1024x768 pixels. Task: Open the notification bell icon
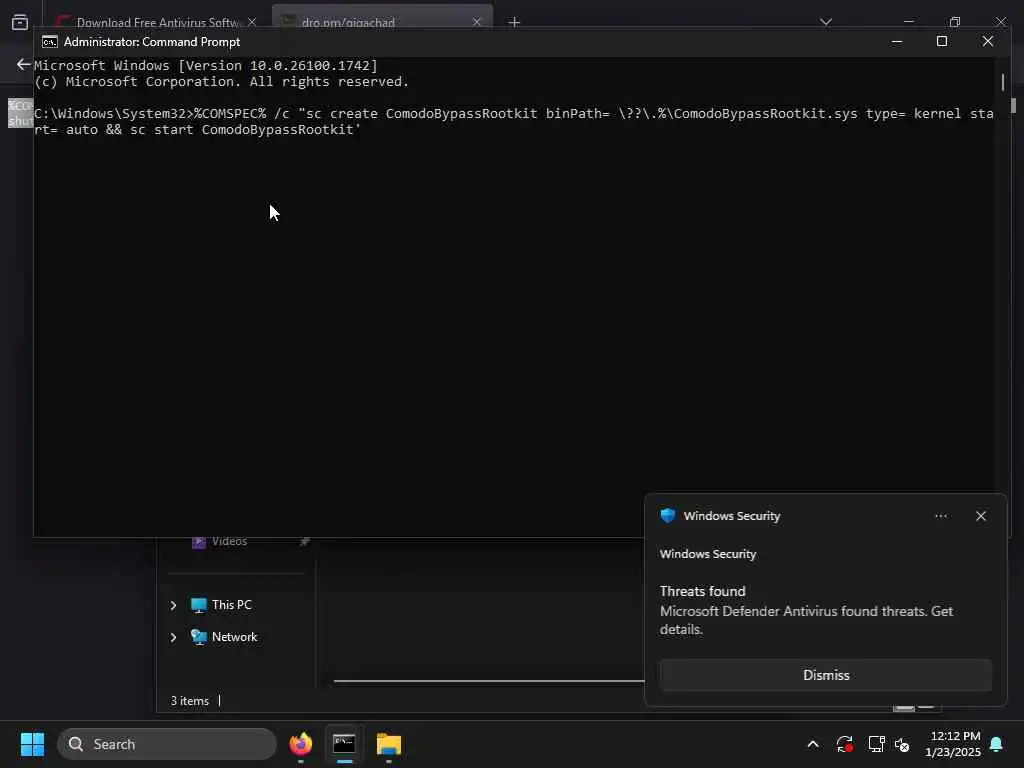click(x=997, y=744)
